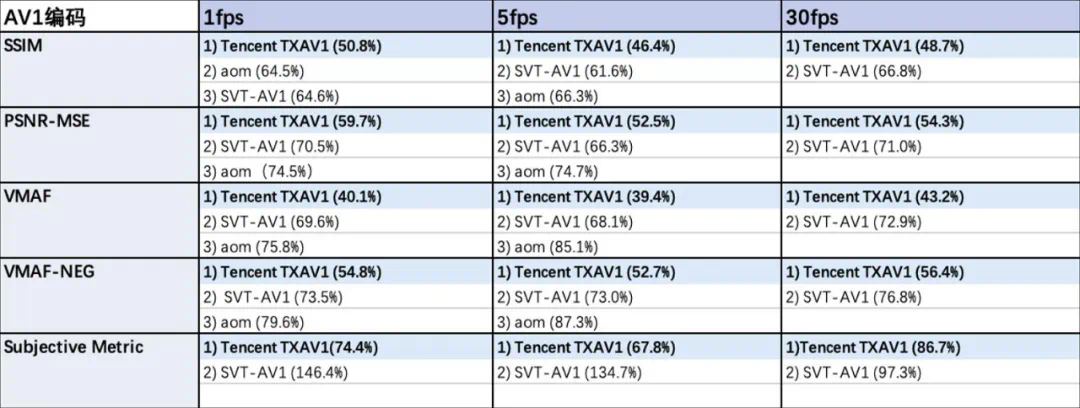Click the aom (64.5%) cell

click(x=254, y=71)
